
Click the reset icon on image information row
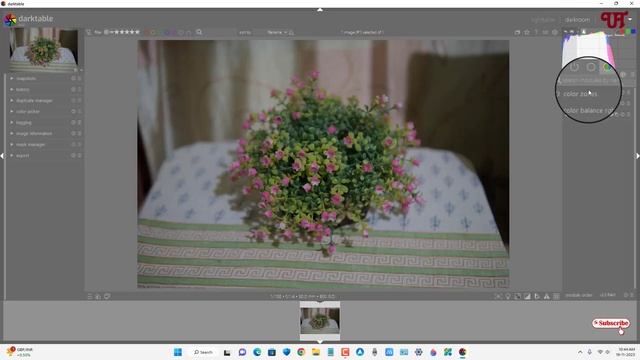pos(73,133)
